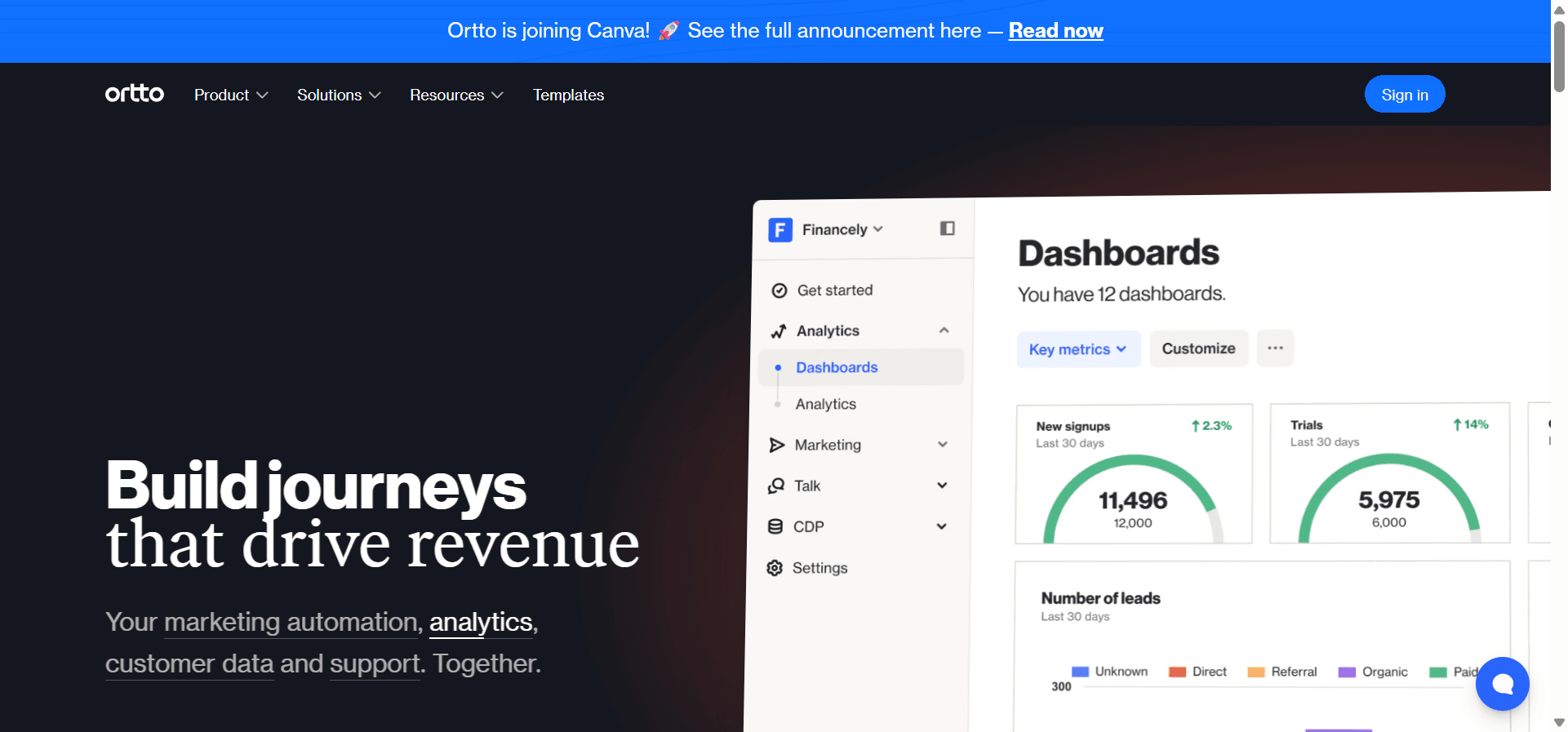1568x732 pixels.
Task: Click the Sign in button
Action: pyautogui.click(x=1405, y=95)
